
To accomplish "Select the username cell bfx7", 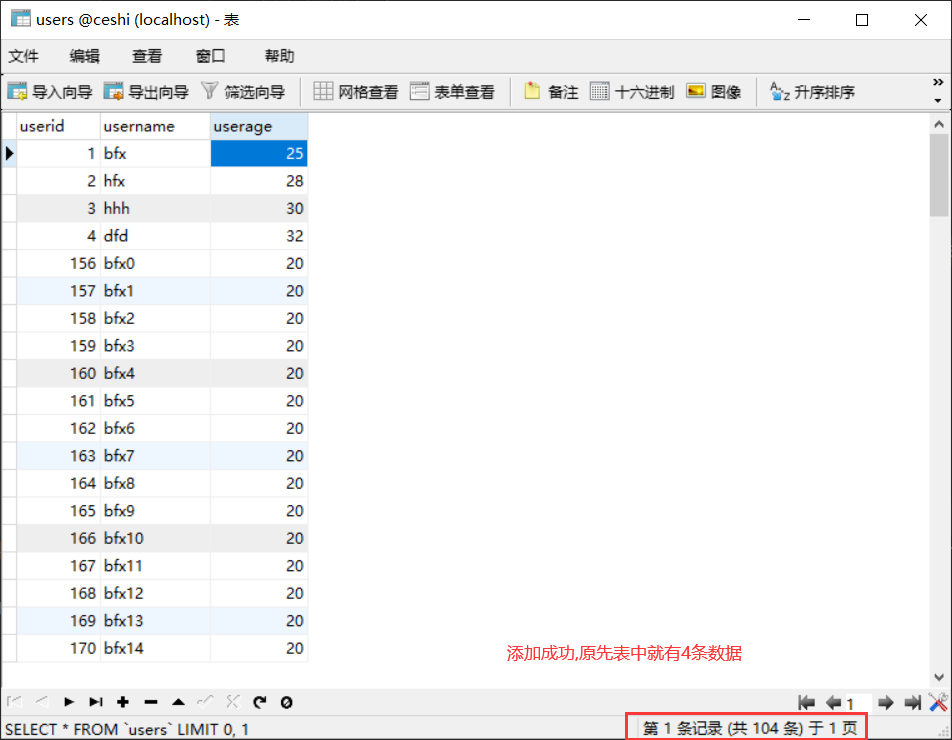I will (155, 456).
